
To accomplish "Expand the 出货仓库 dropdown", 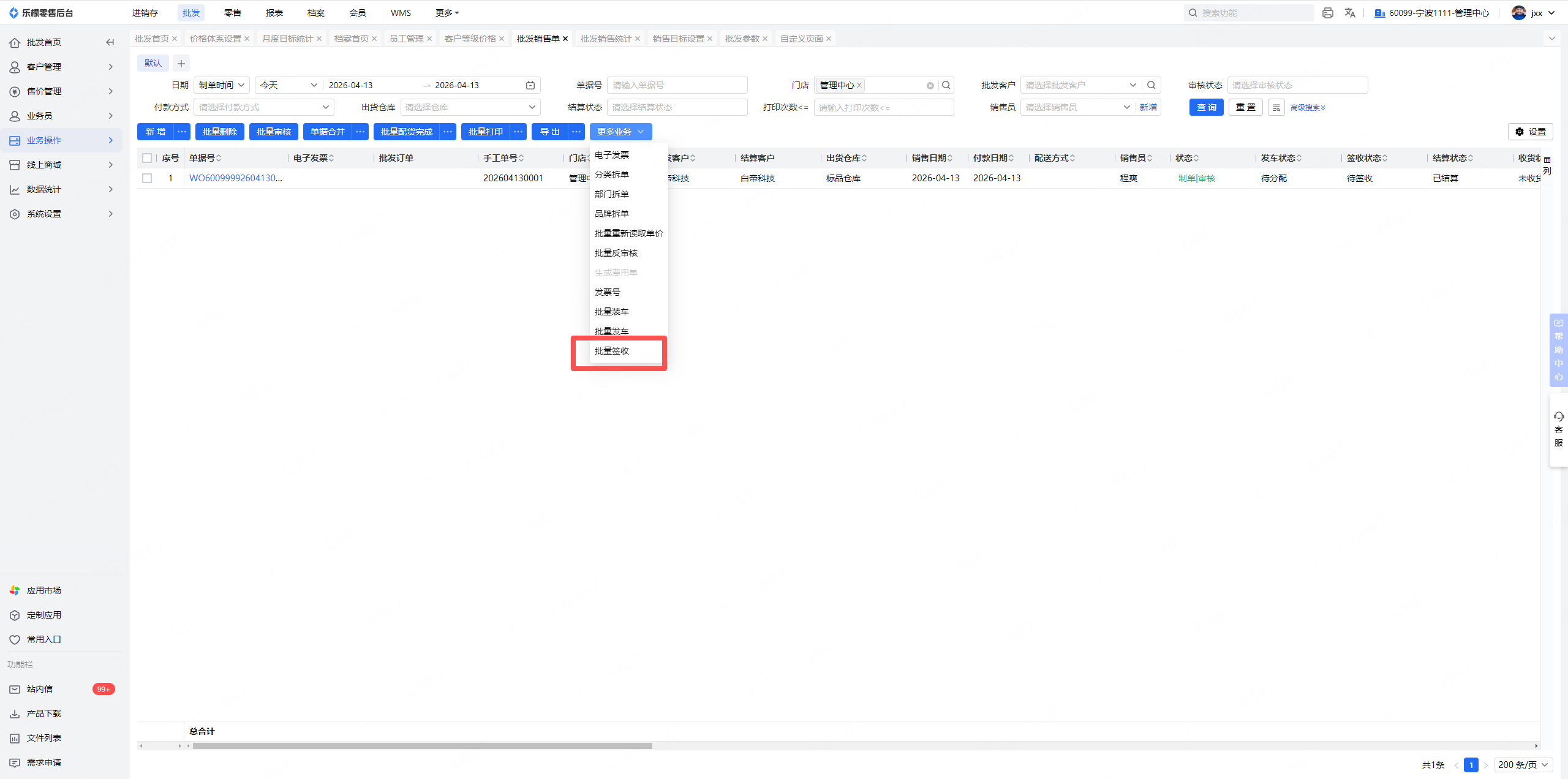I will [470, 107].
